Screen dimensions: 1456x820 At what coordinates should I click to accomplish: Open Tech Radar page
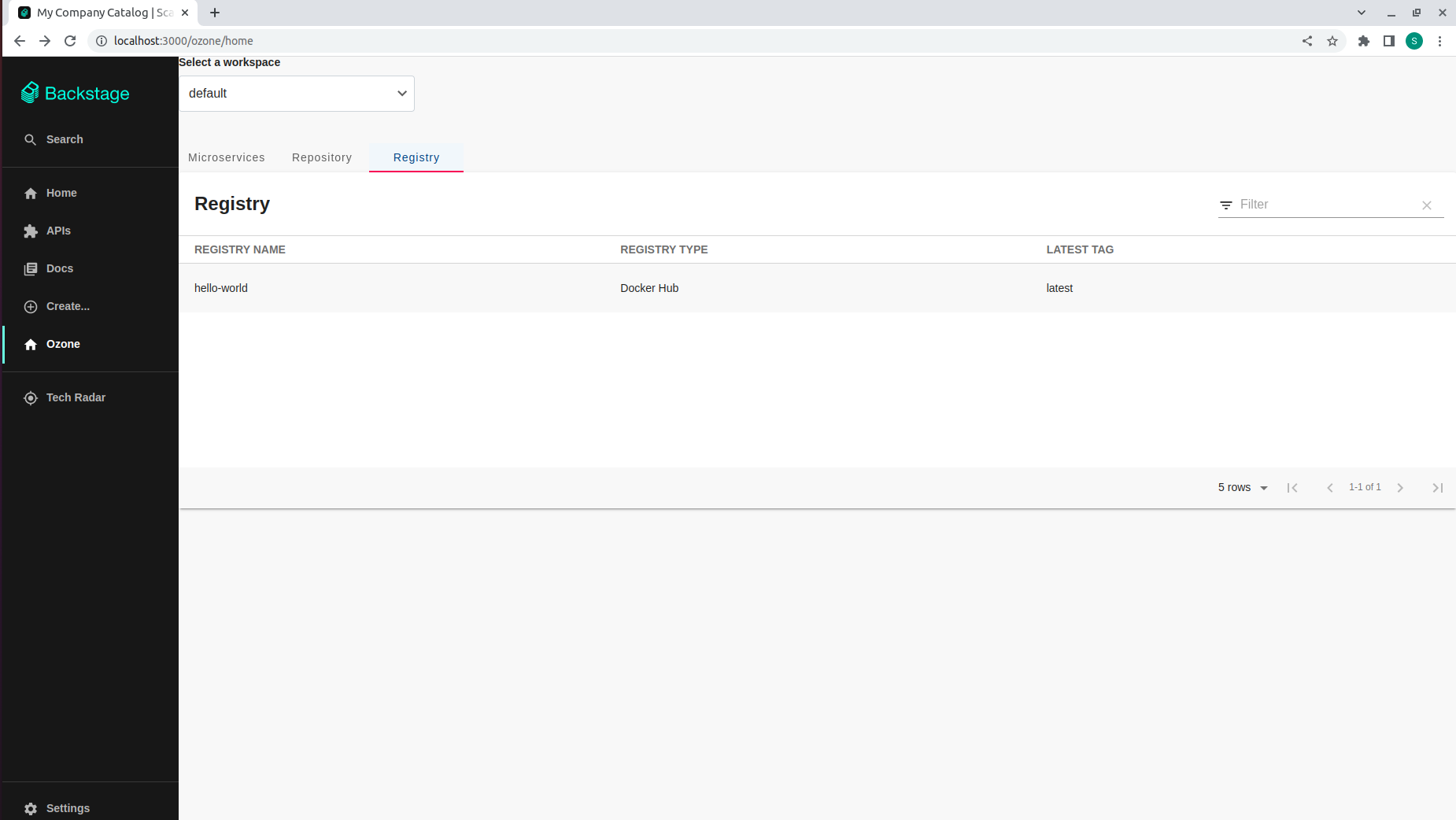[x=76, y=398]
